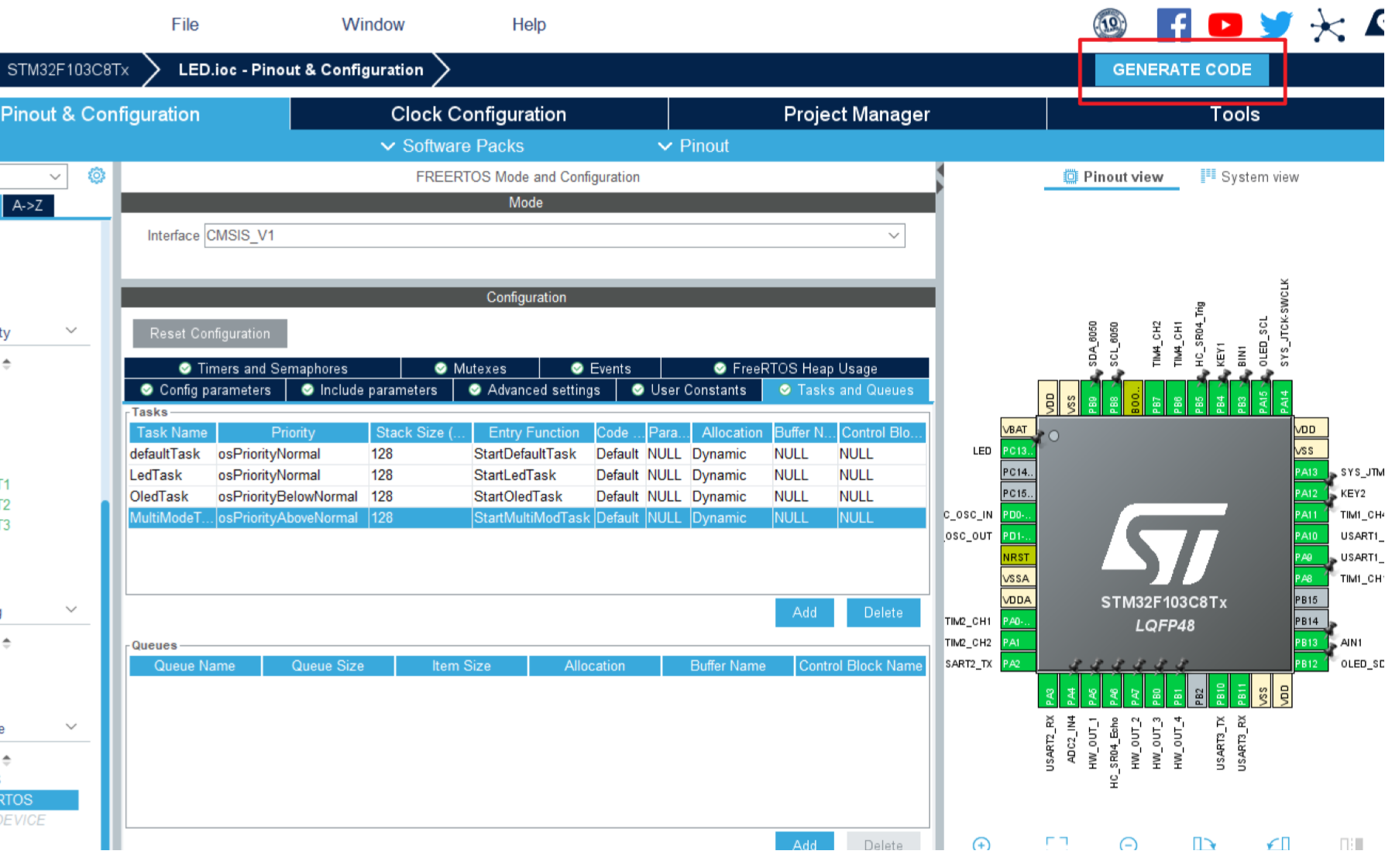Open the User Constants tab
The width and height of the screenshot is (1385, 868).
[x=689, y=390]
